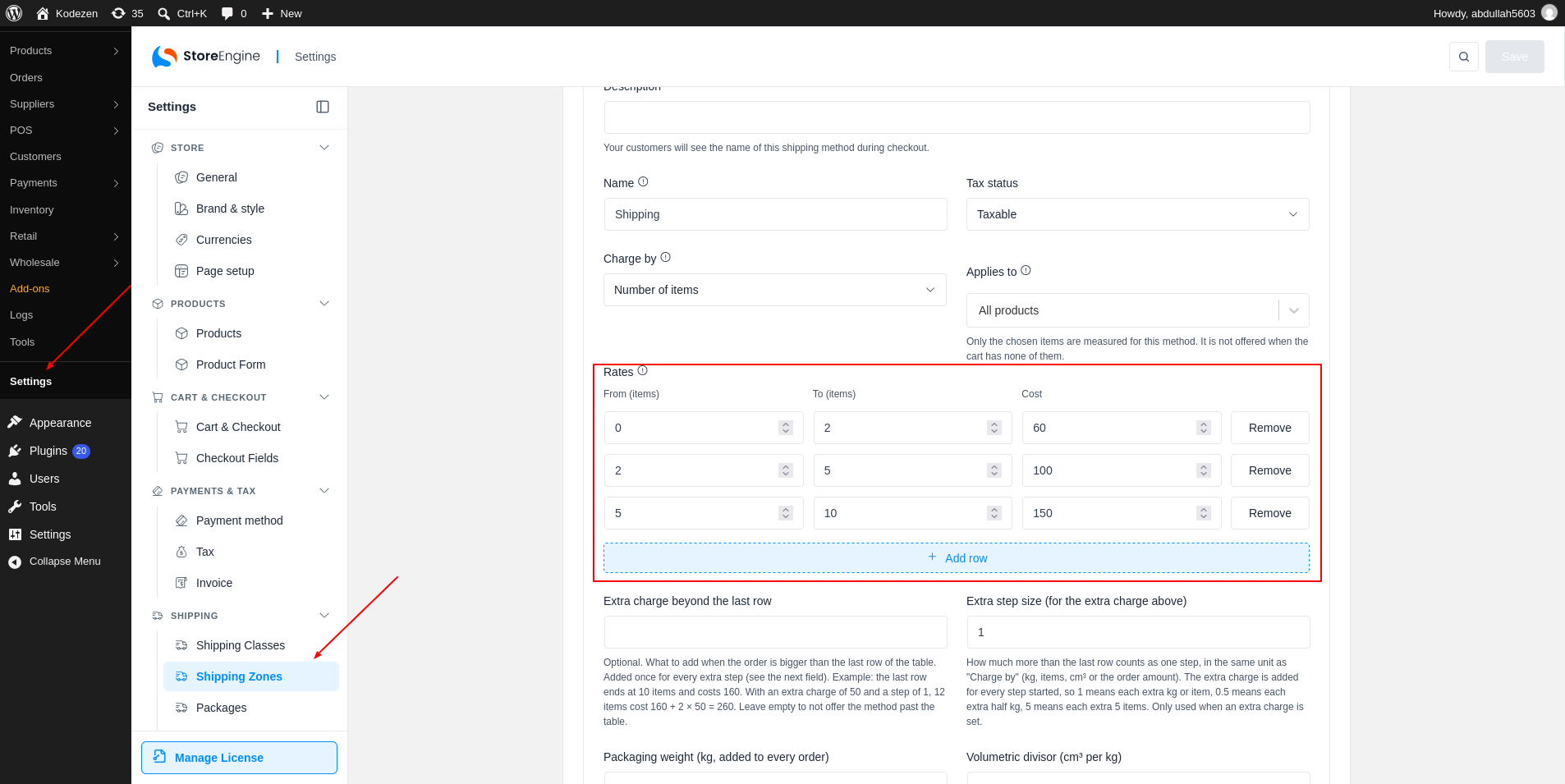This screenshot has width=1565, height=784.
Task: Click the Charge by info icon
Action: tap(665, 257)
